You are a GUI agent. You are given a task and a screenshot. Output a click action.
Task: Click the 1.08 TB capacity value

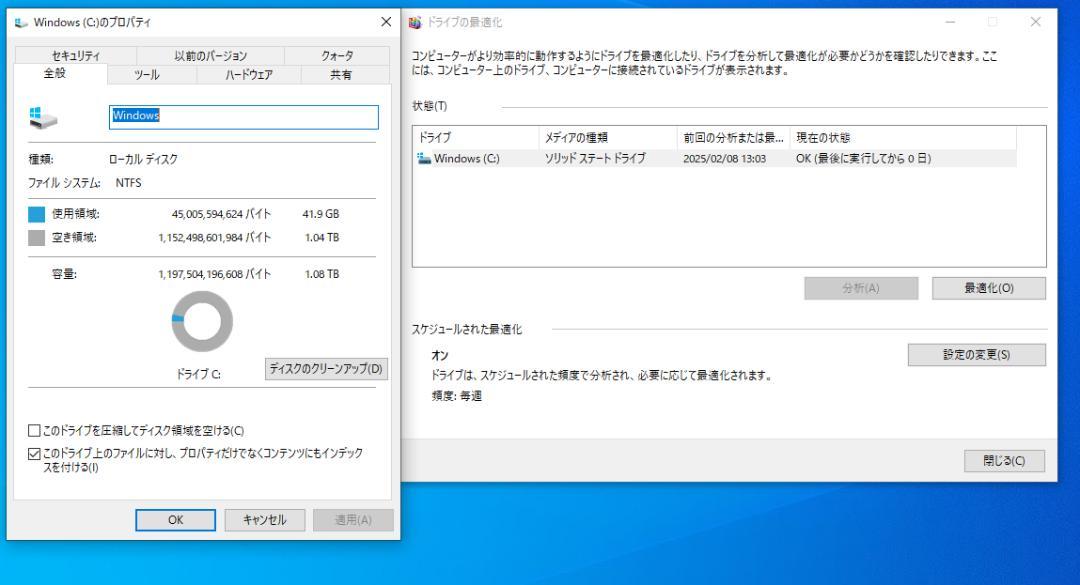(322, 274)
